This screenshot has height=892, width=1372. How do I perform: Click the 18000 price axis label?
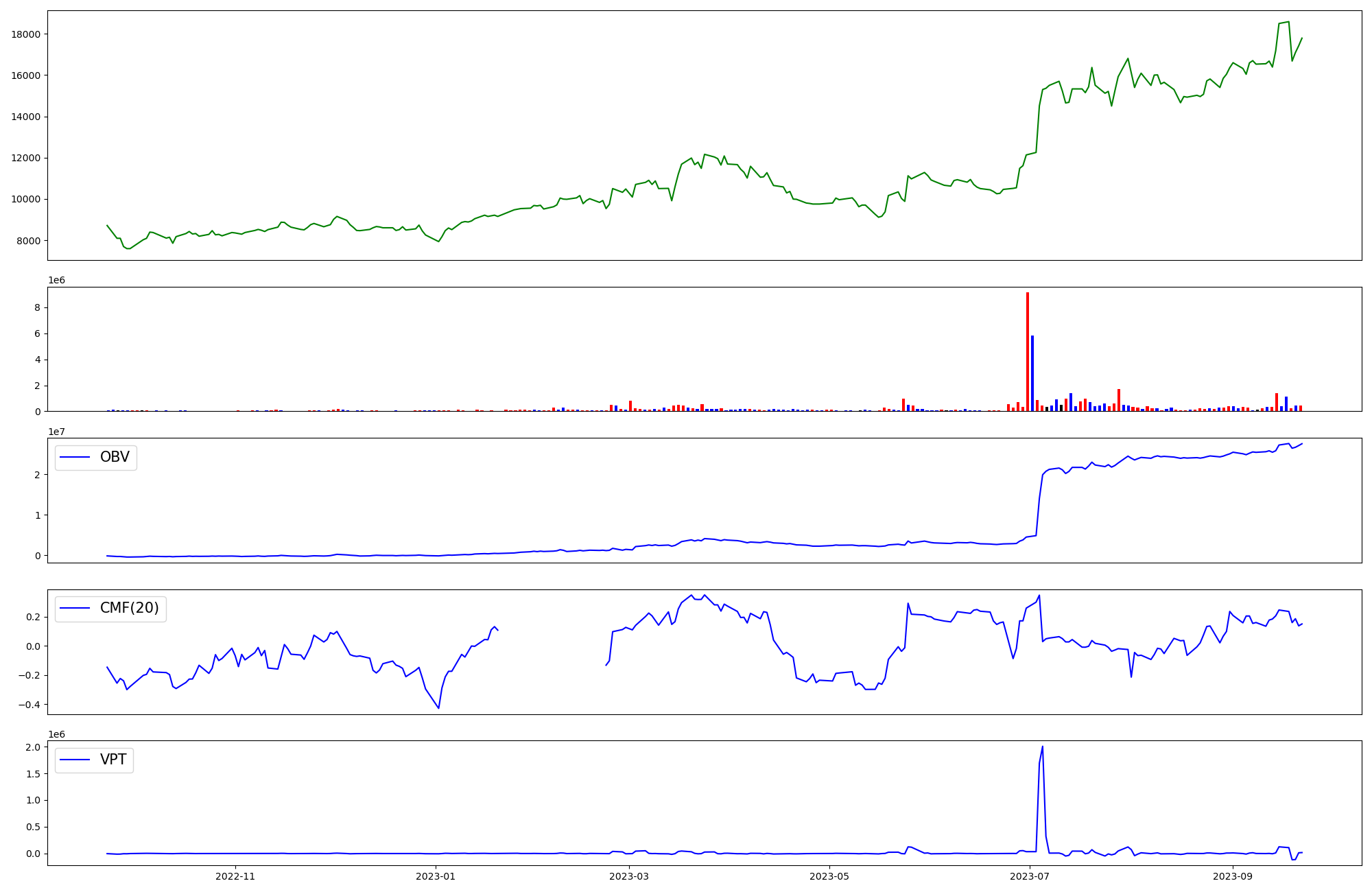(x=26, y=34)
